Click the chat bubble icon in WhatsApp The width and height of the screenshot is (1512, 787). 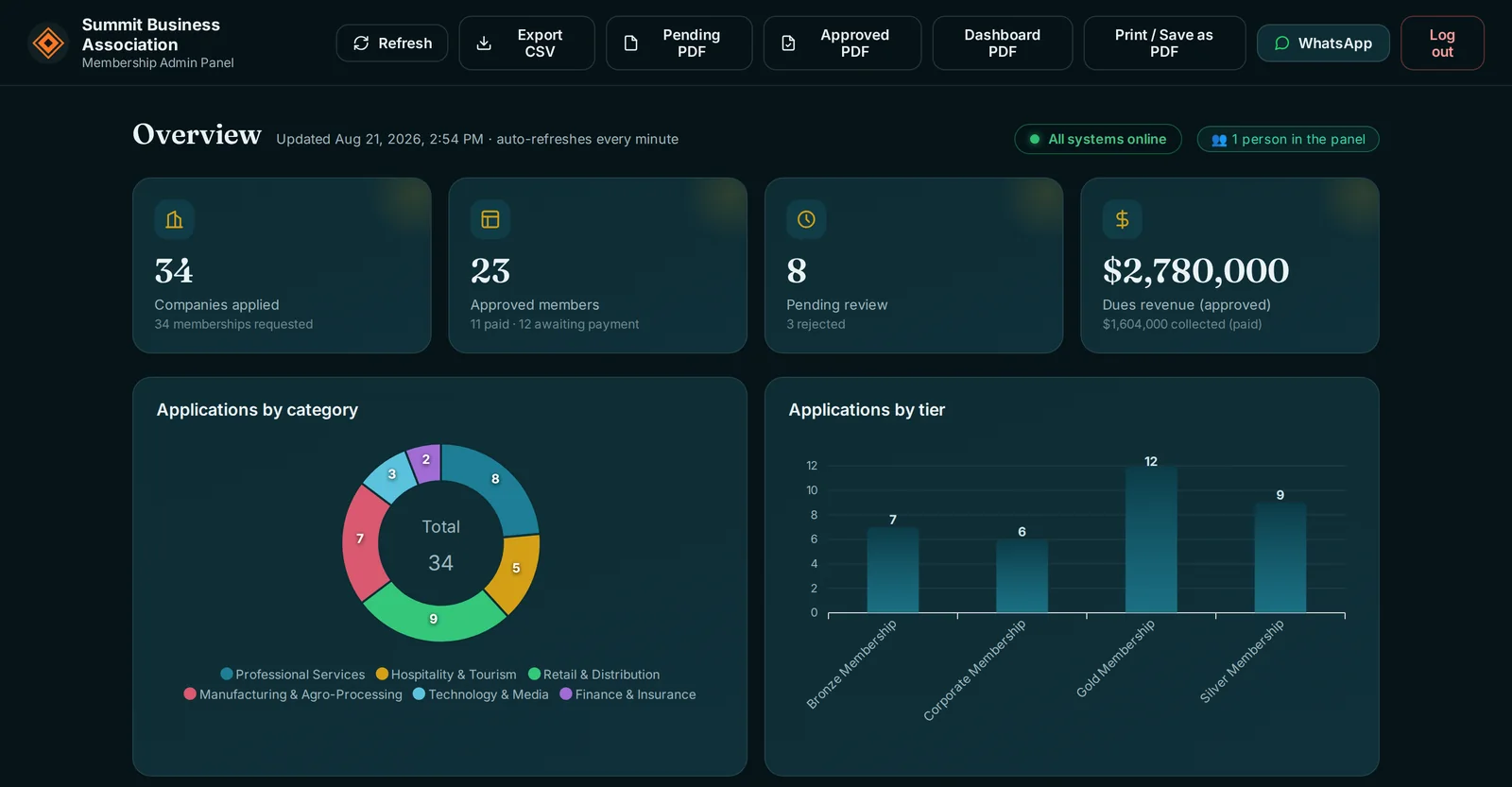tap(1282, 43)
